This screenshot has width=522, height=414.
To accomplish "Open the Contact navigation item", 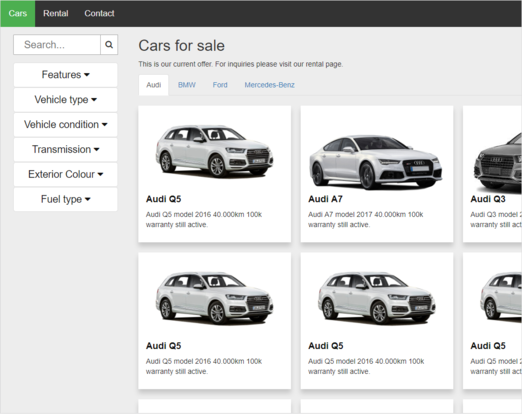I will tap(99, 13).
